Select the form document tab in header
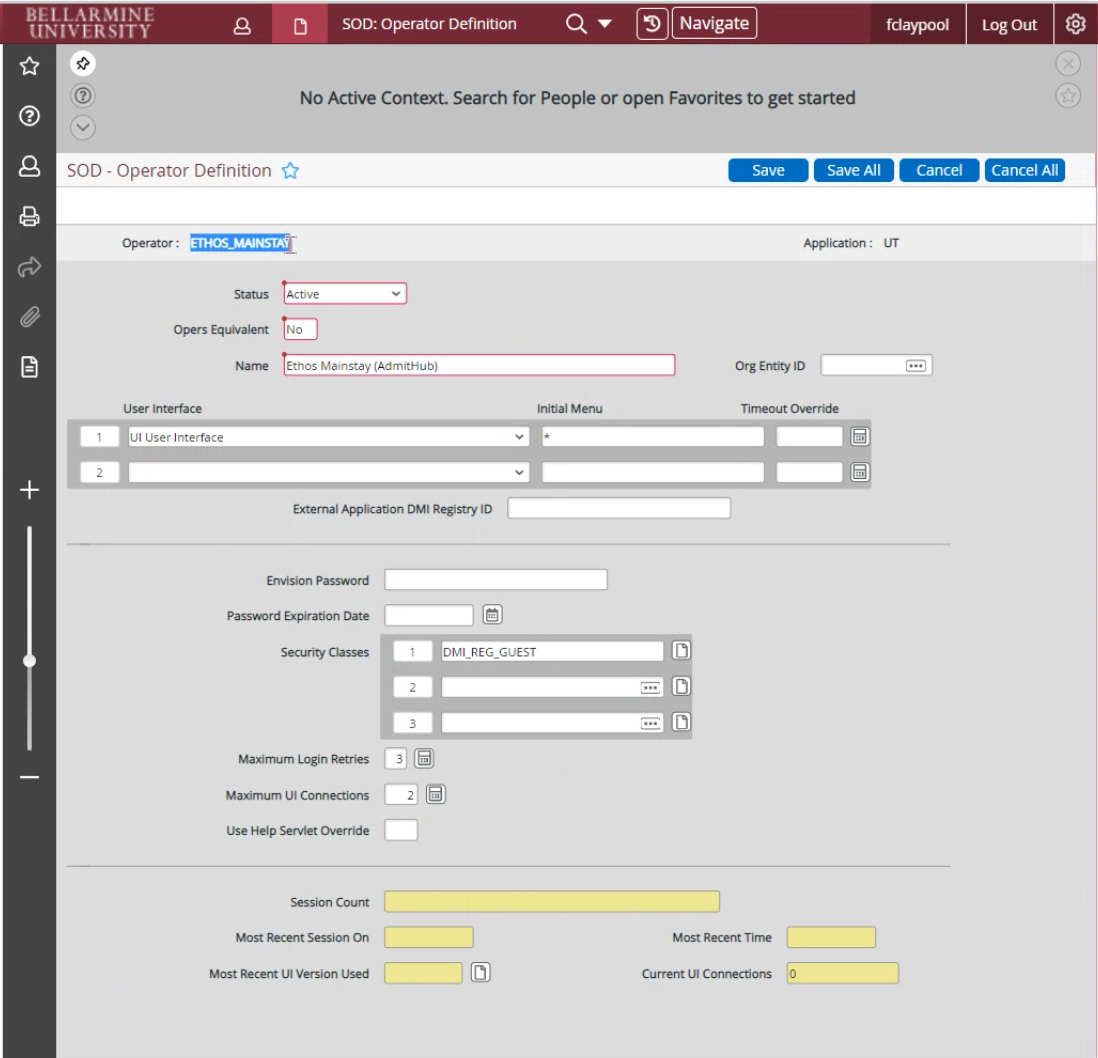The image size is (1098, 1058). pyautogui.click(x=300, y=25)
